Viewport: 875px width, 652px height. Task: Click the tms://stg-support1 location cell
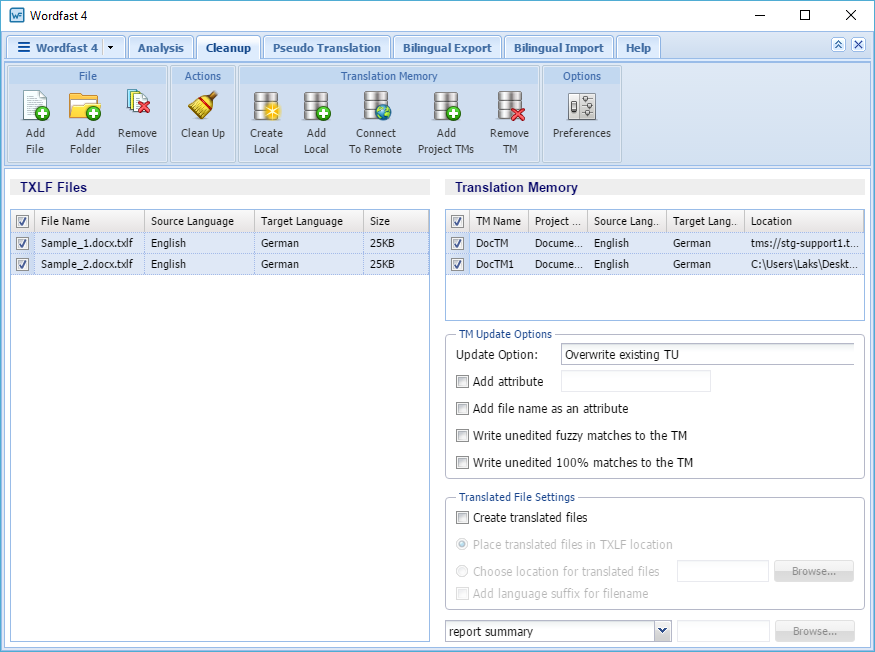(x=805, y=243)
